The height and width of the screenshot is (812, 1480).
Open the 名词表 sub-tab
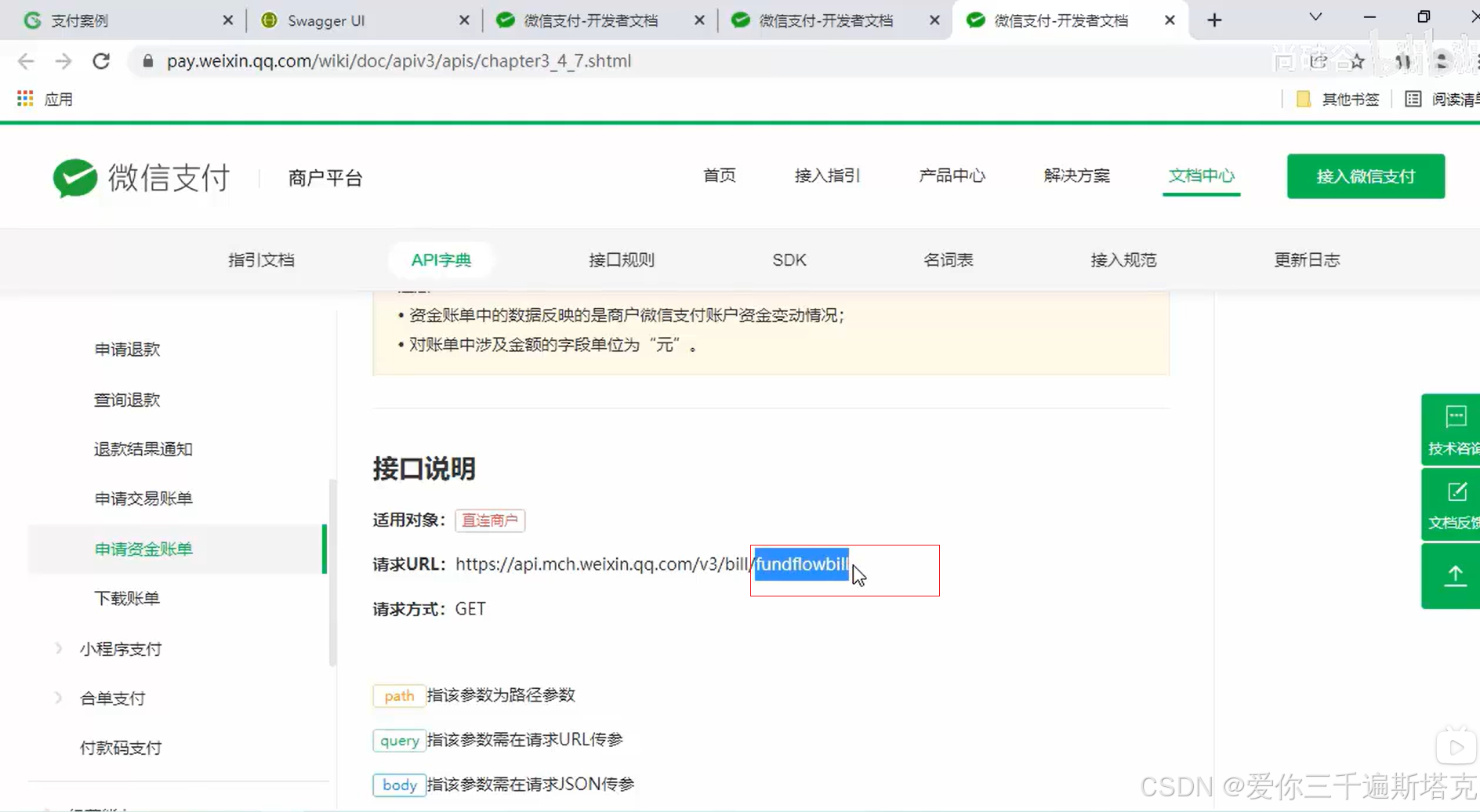click(x=948, y=260)
